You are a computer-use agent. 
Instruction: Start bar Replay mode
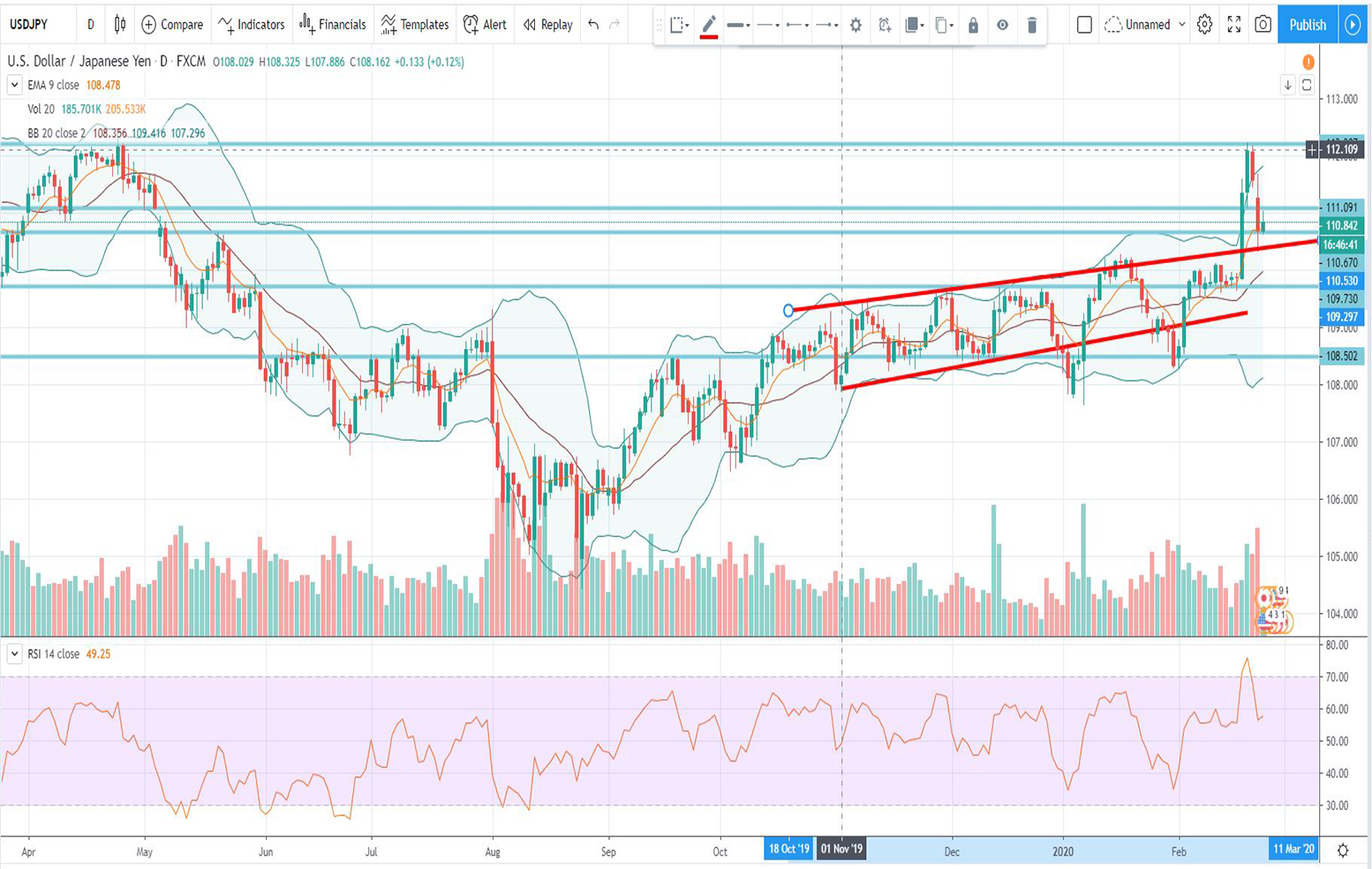[547, 25]
